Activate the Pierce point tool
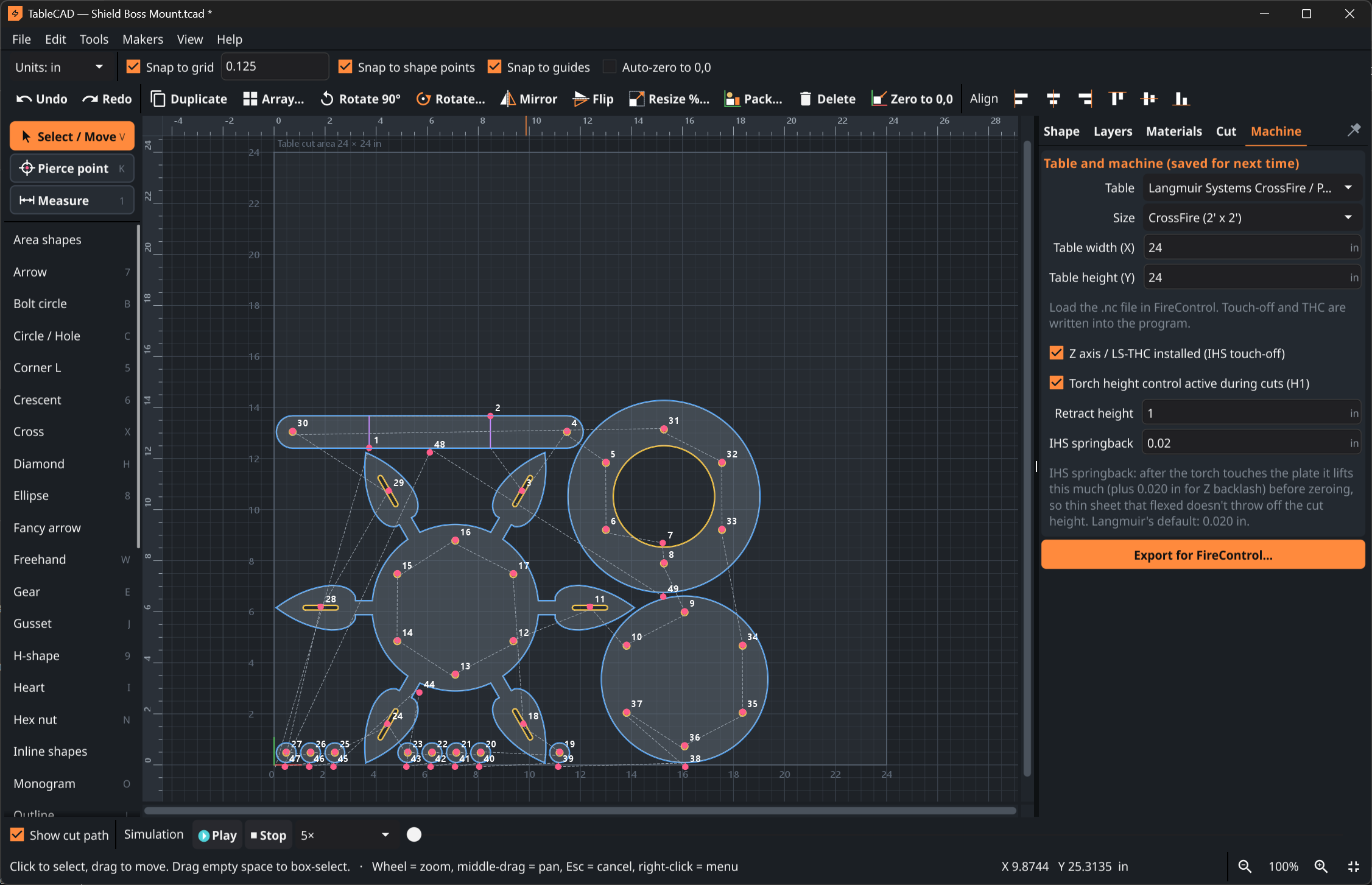Image resolution: width=1372 pixels, height=885 pixels. [x=72, y=169]
